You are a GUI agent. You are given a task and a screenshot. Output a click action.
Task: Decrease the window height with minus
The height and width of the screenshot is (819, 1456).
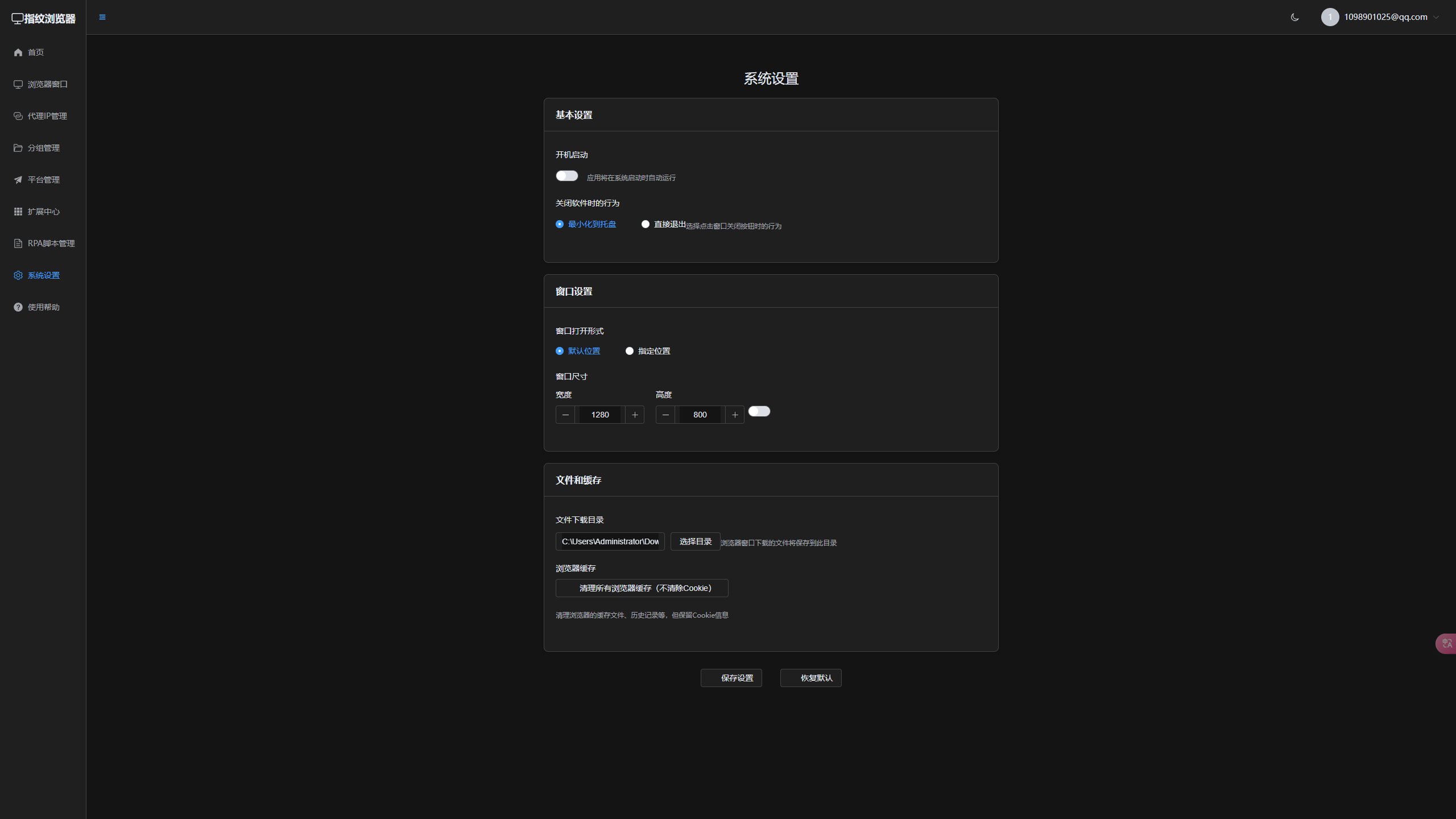[x=665, y=415]
